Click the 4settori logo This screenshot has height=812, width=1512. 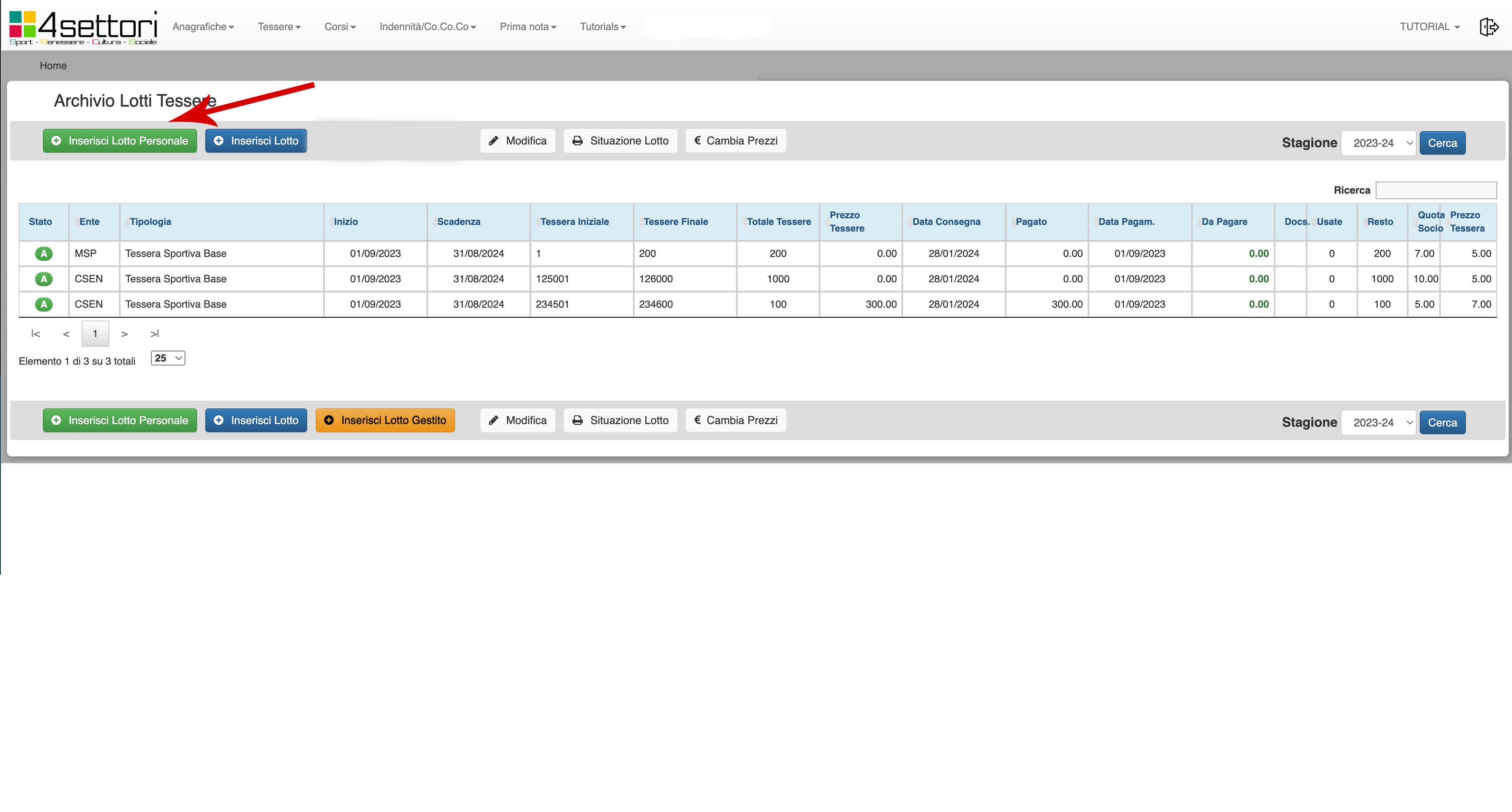point(83,27)
